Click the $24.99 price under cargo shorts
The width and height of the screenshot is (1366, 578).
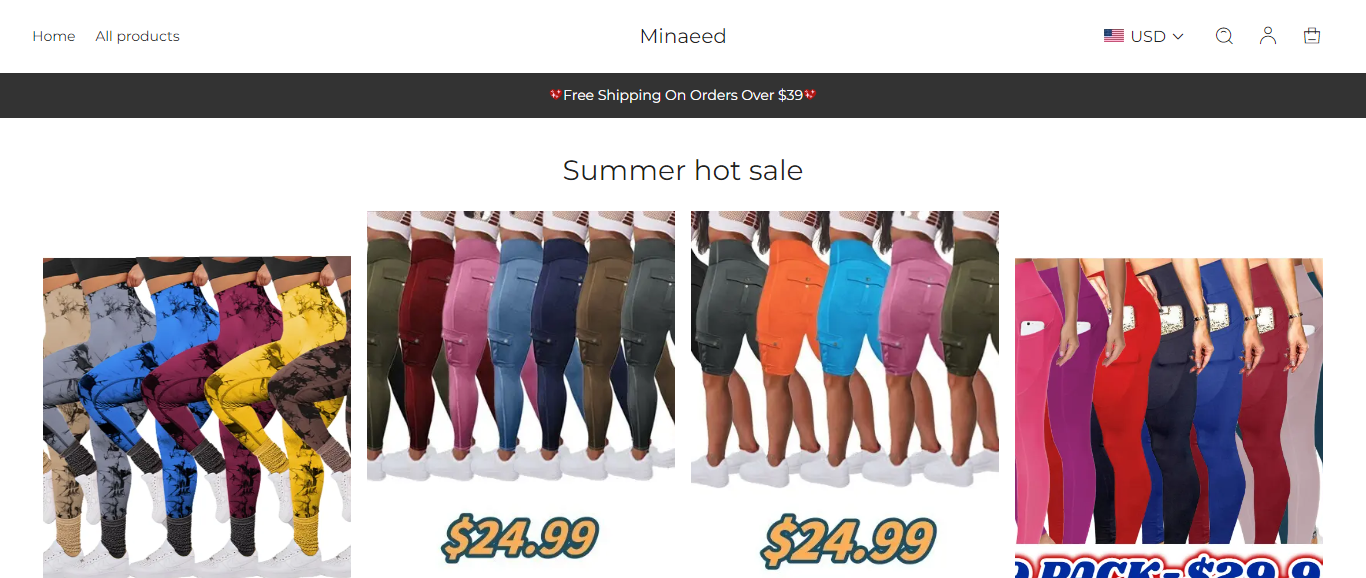point(849,540)
